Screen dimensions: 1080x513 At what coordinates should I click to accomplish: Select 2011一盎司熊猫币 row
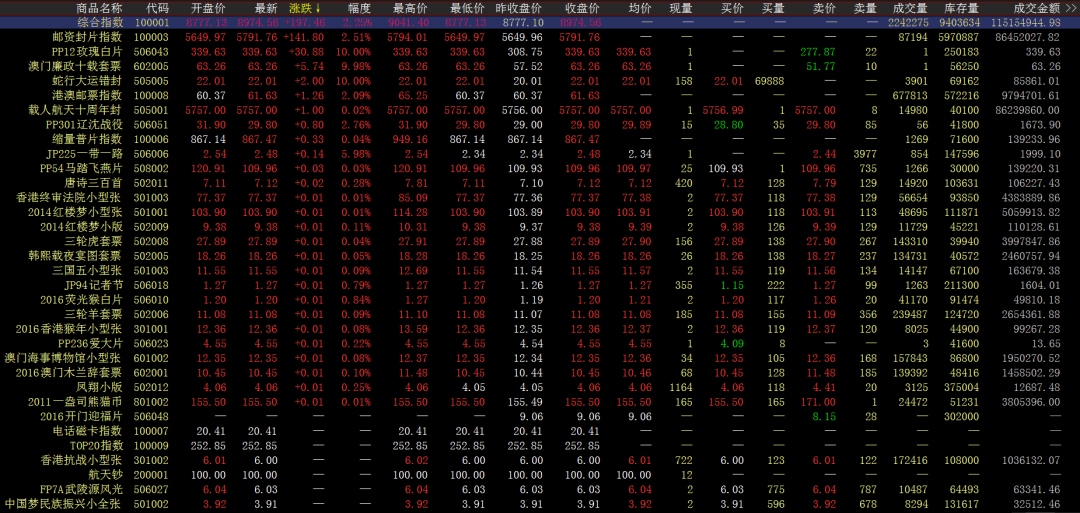540,401
